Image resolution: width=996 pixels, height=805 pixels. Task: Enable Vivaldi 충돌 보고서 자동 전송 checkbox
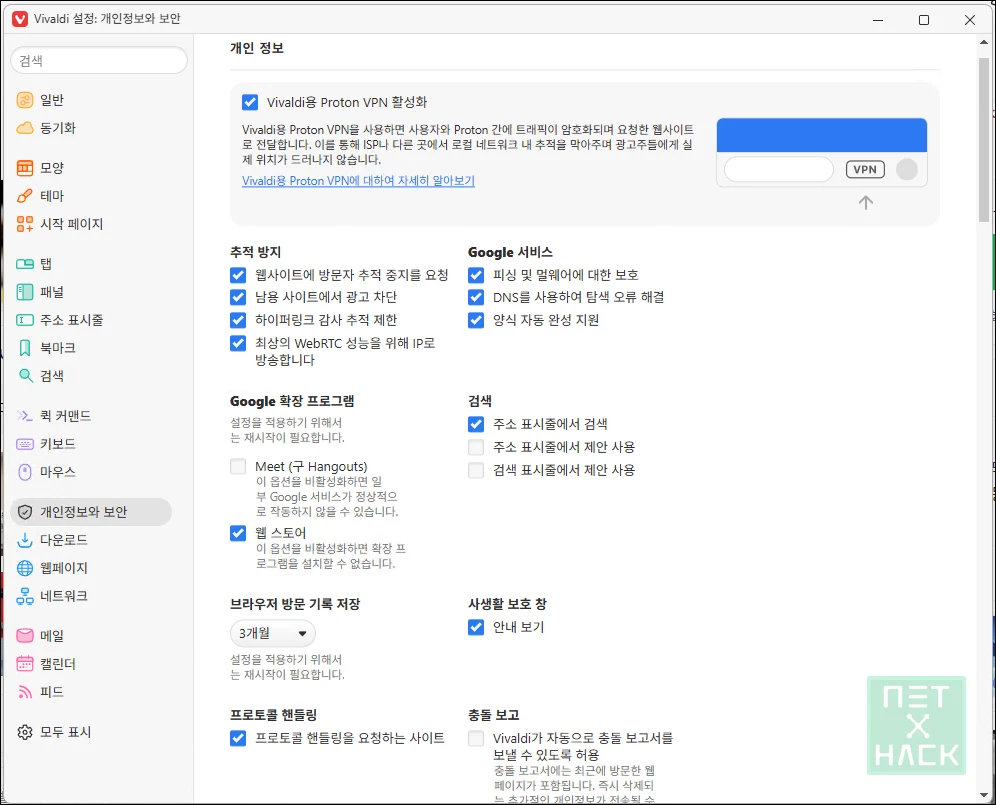(476, 738)
